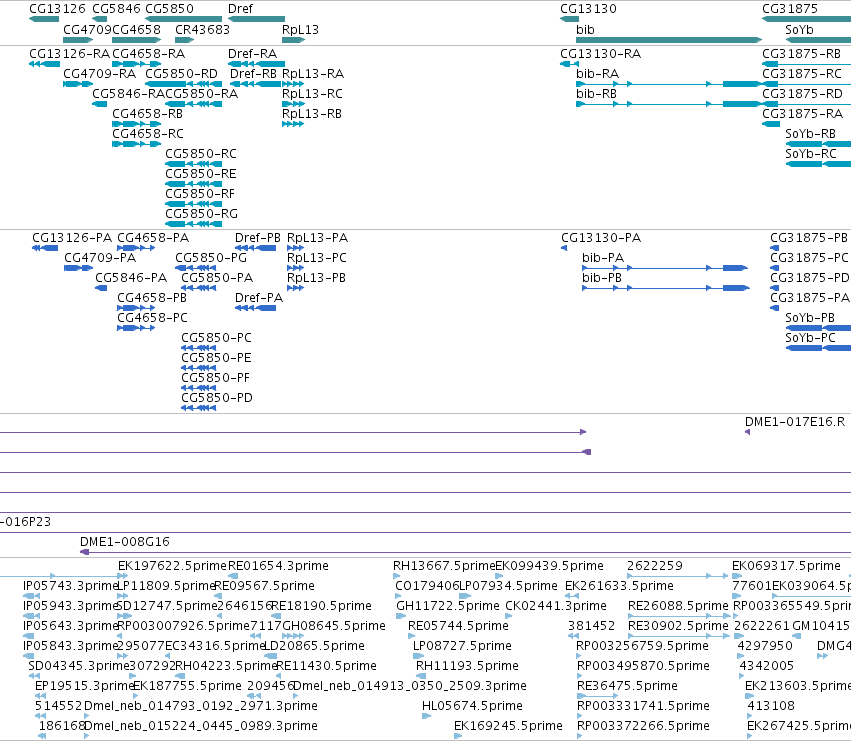Image resolution: width=851 pixels, height=741 pixels.
Task: Open the EK197622.5prime EST label
Action: (172, 566)
